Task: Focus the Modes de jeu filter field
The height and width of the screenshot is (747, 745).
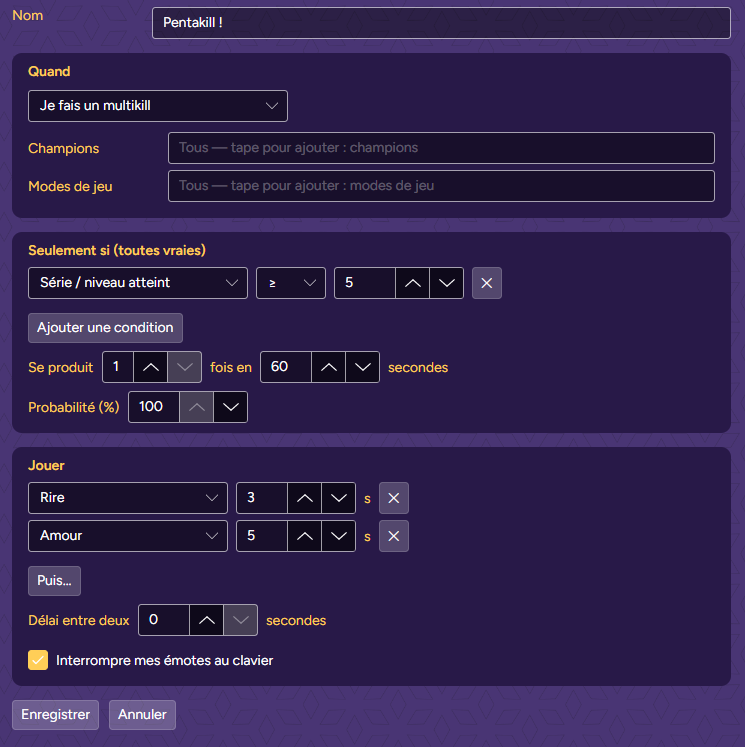Action: pyautogui.click(x=441, y=186)
